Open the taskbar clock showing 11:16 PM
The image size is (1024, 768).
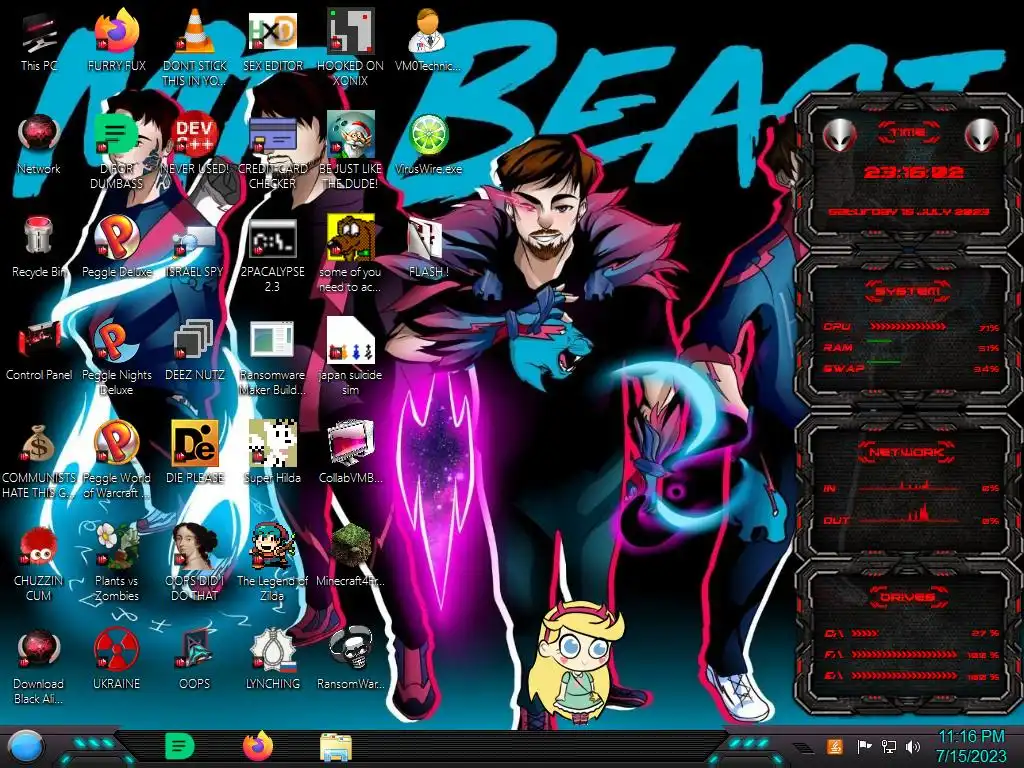point(971,746)
